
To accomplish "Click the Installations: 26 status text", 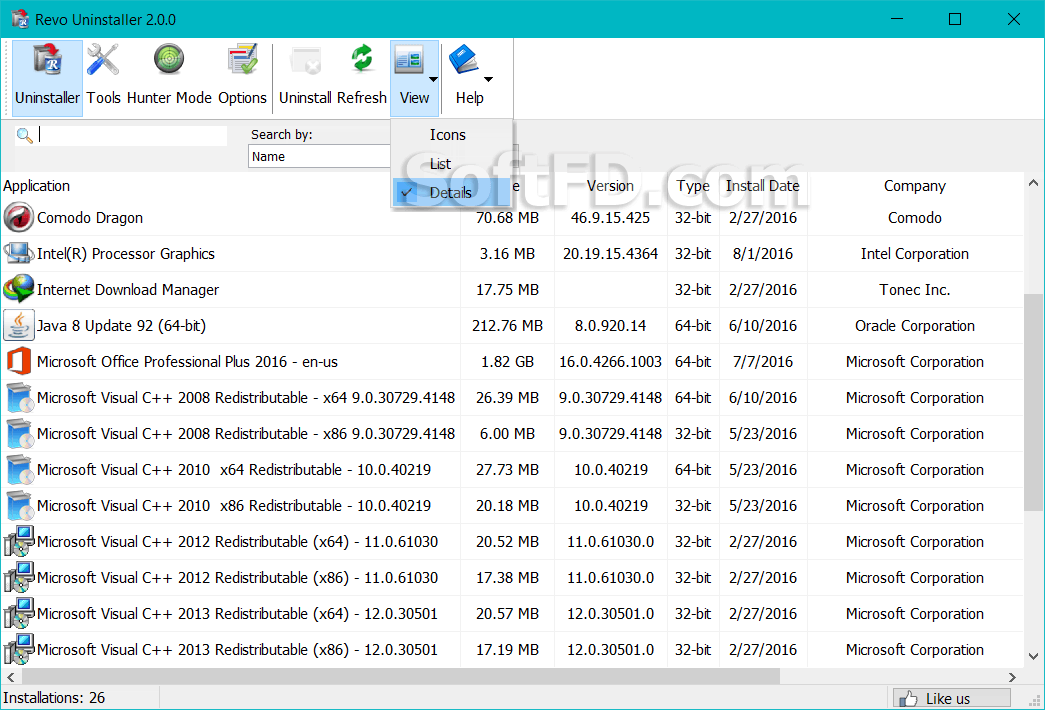I will [54, 698].
